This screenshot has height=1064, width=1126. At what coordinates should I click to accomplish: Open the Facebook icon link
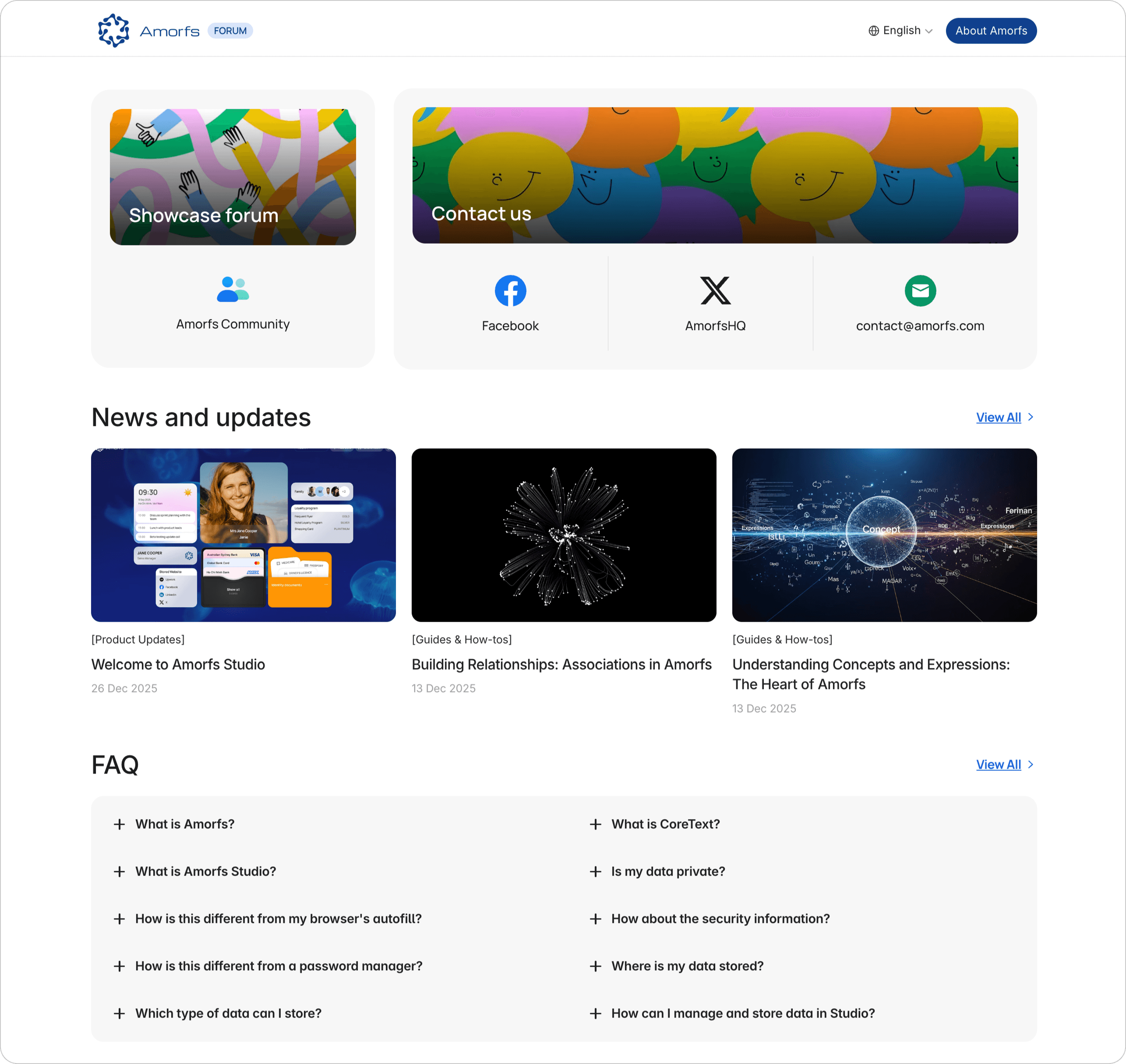[x=510, y=291]
